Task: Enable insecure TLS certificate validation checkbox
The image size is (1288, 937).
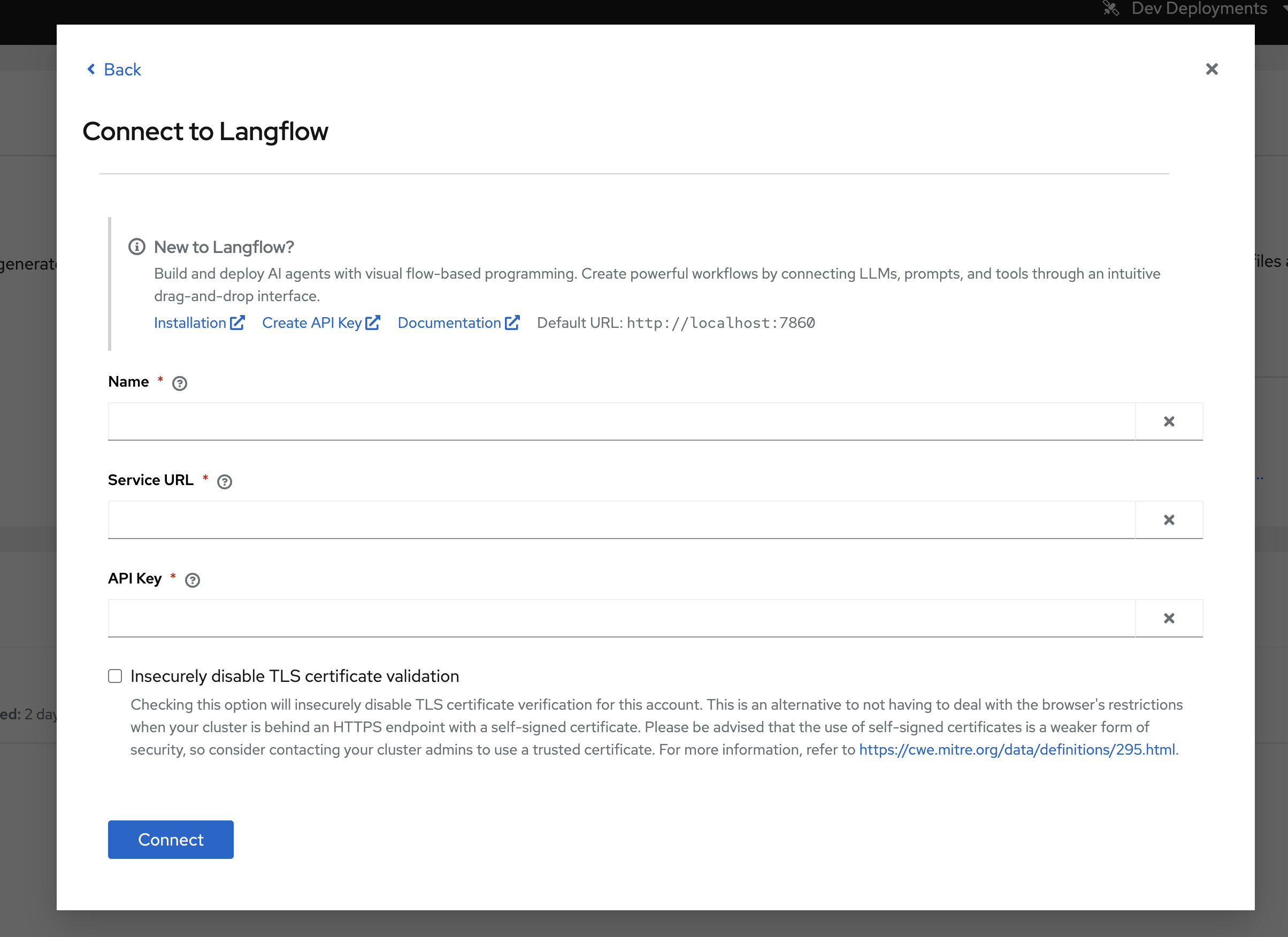Action: click(116, 676)
